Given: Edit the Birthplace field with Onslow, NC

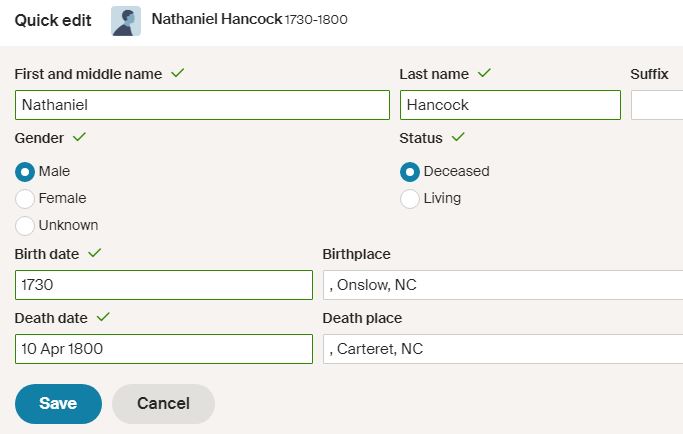Looking at the screenshot, I should point(502,285).
